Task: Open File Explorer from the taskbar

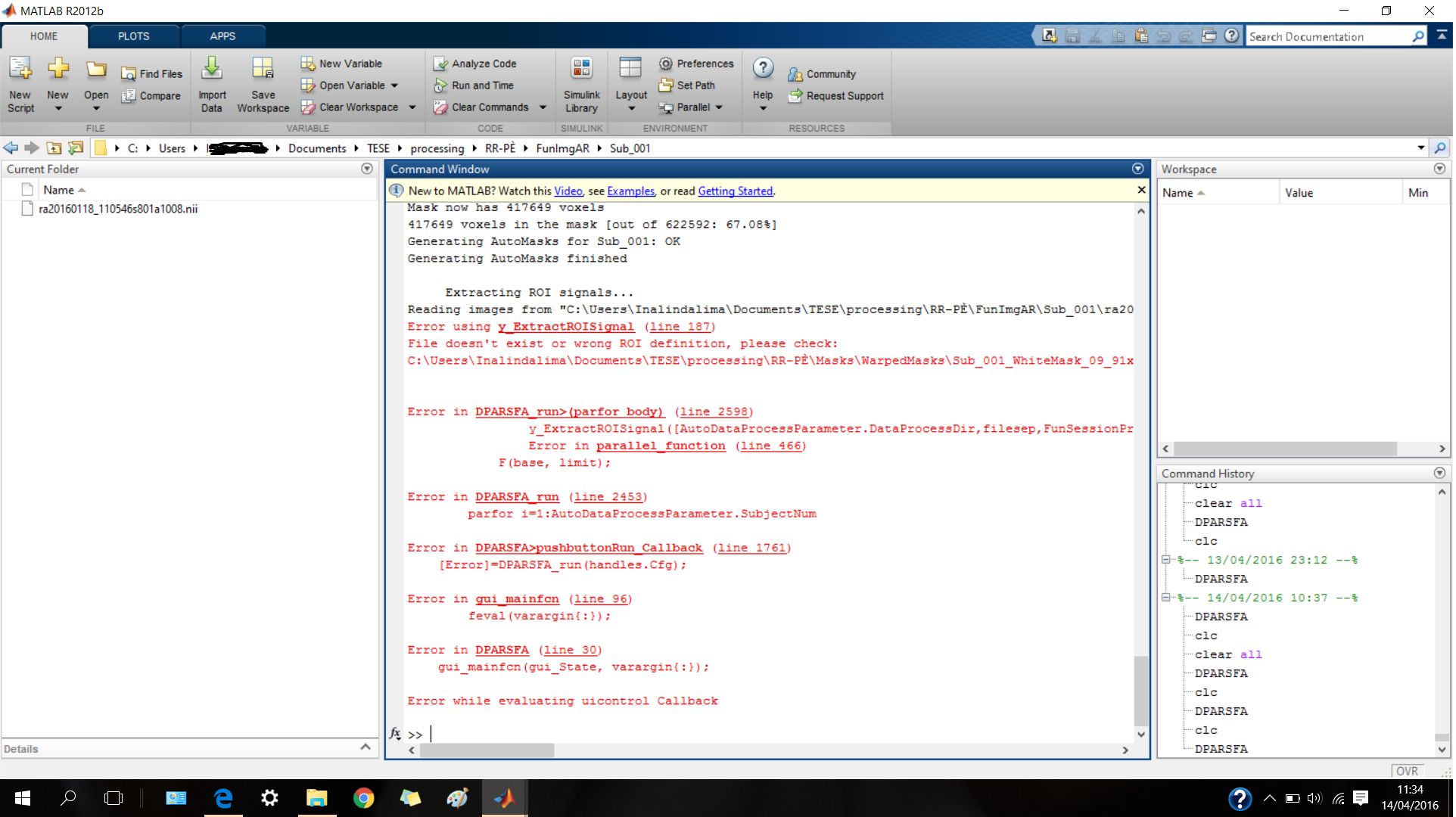Action: (316, 798)
